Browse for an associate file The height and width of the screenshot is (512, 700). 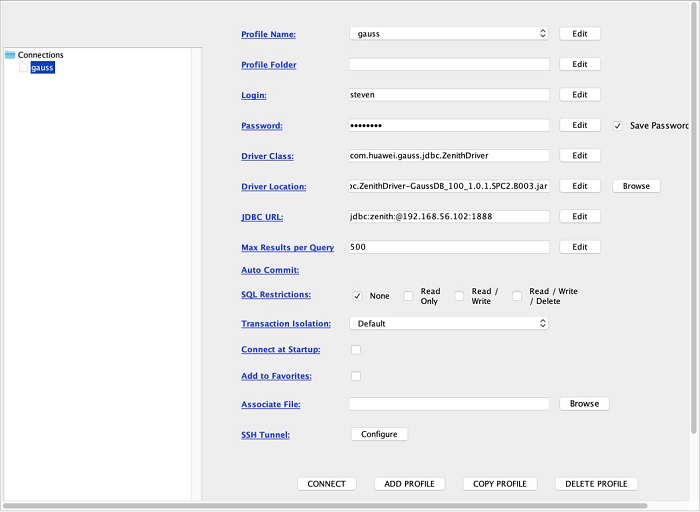pos(584,404)
